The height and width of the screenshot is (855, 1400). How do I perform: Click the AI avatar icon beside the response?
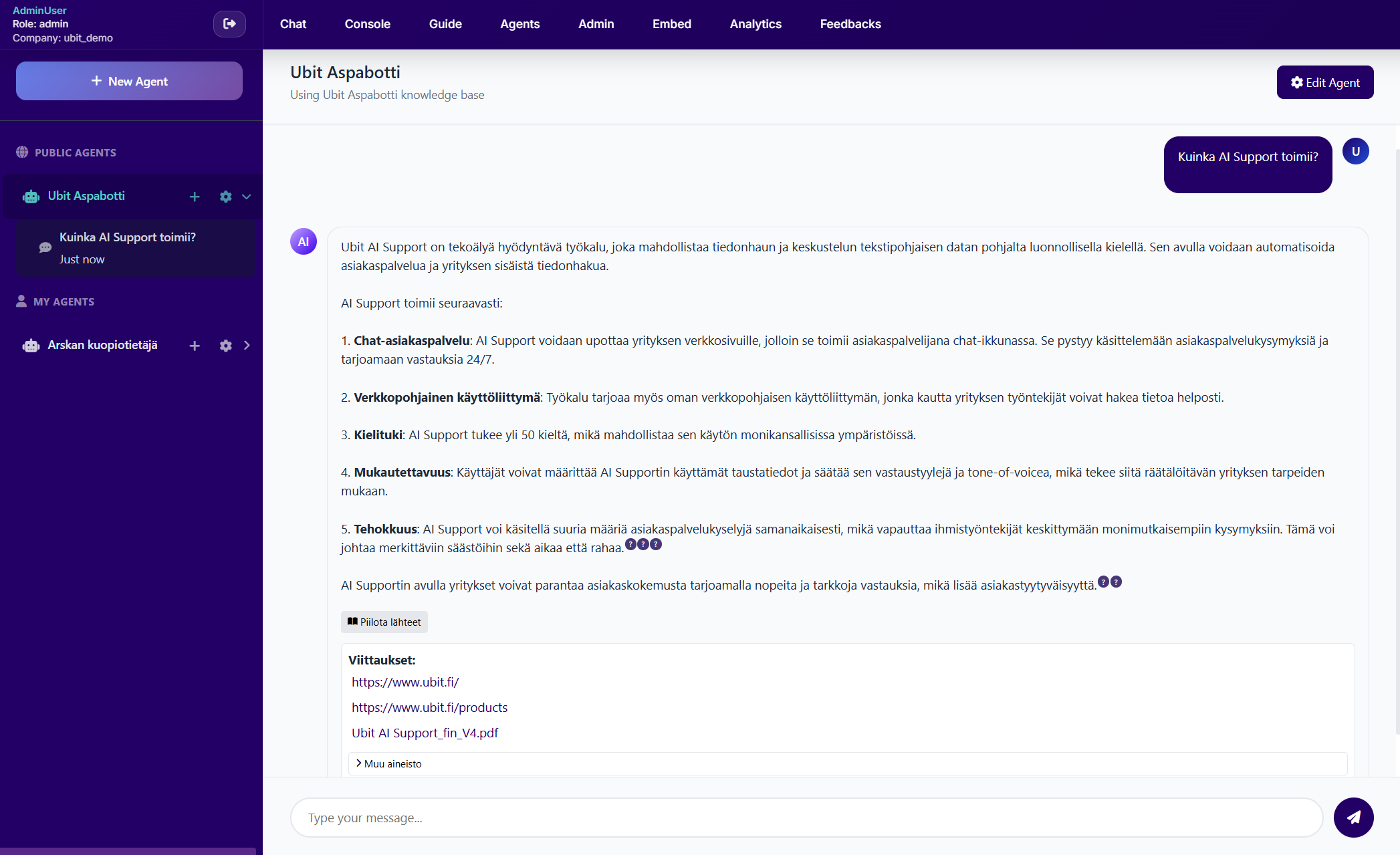point(304,241)
